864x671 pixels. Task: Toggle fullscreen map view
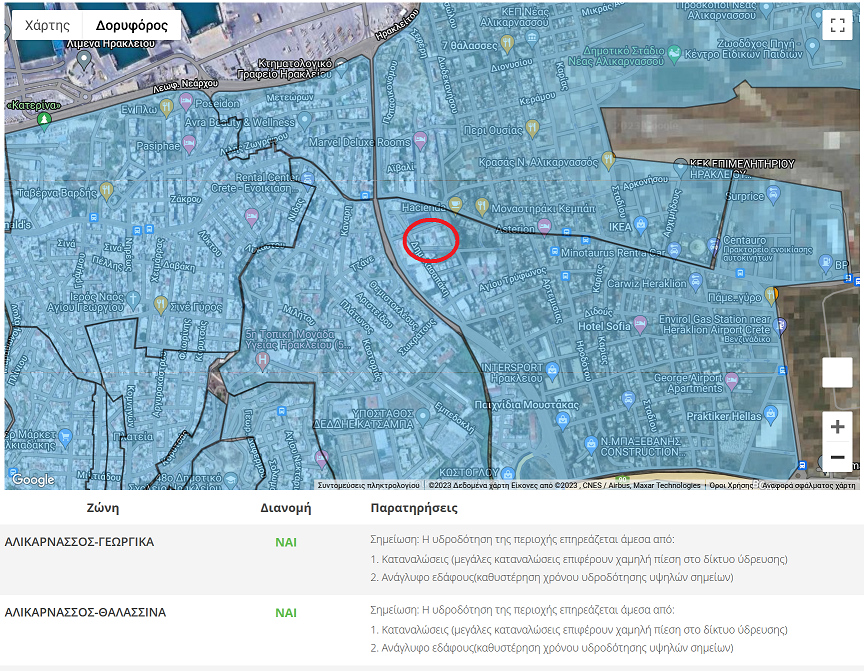point(835,26)
